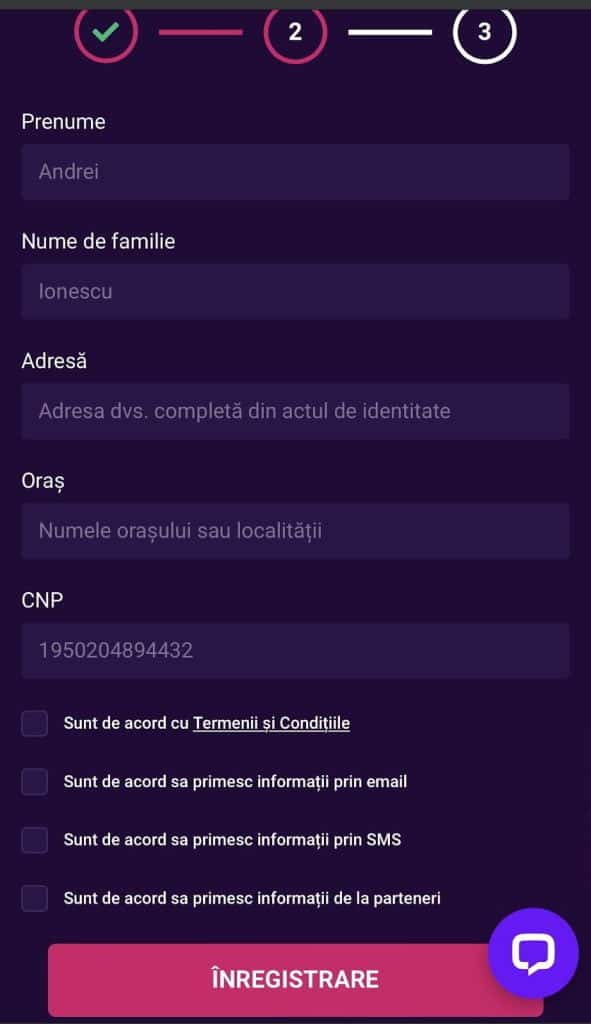
Task: Click the green checkmark for step one
Action: tap(104, 32)
